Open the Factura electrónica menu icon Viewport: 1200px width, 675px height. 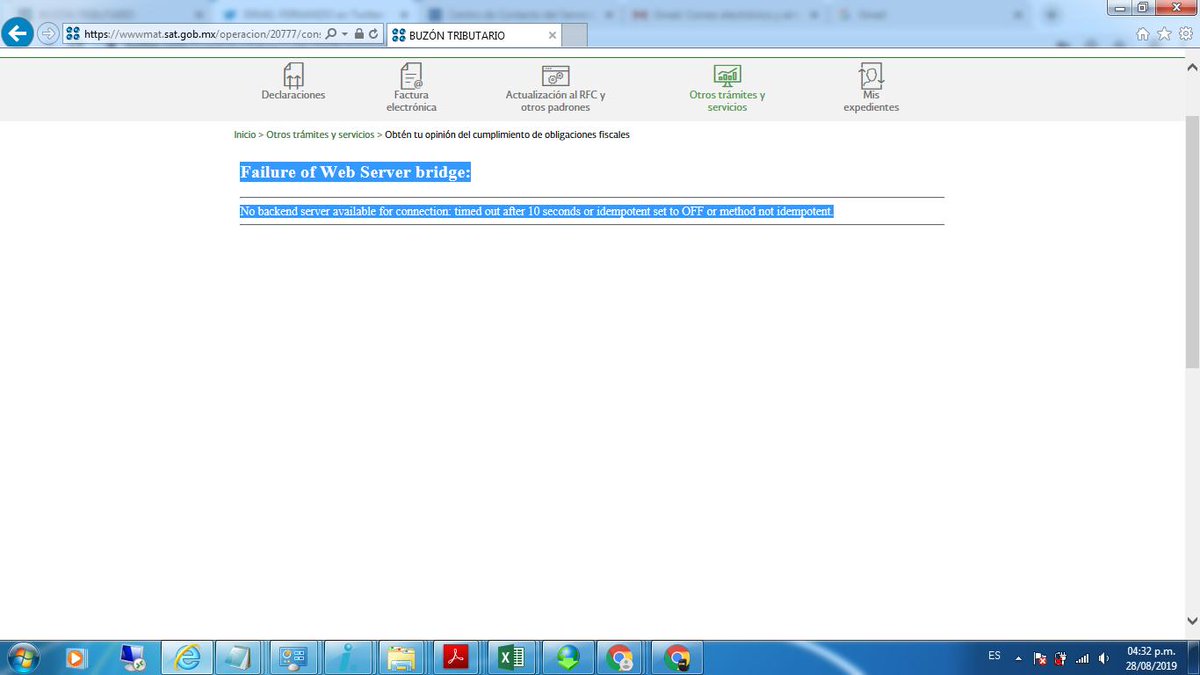(411, 75)
